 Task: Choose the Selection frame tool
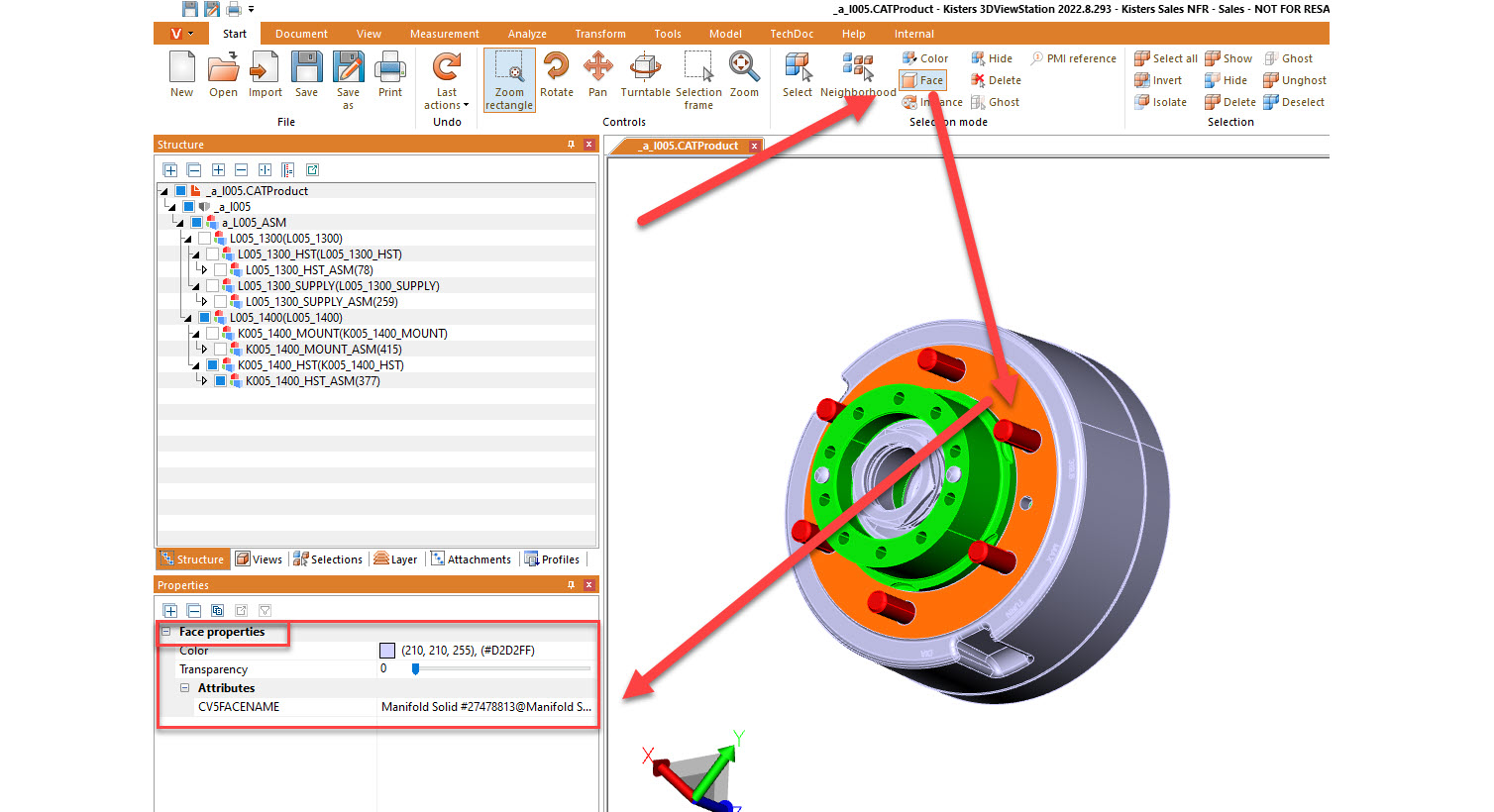[698, 77]
